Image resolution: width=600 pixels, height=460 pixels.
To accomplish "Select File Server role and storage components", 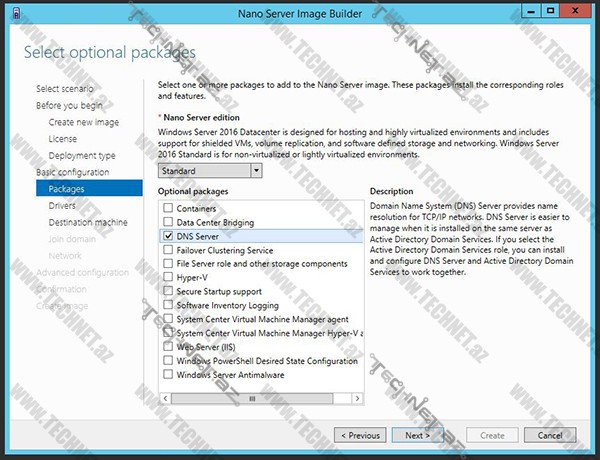I will pos(168,263).
